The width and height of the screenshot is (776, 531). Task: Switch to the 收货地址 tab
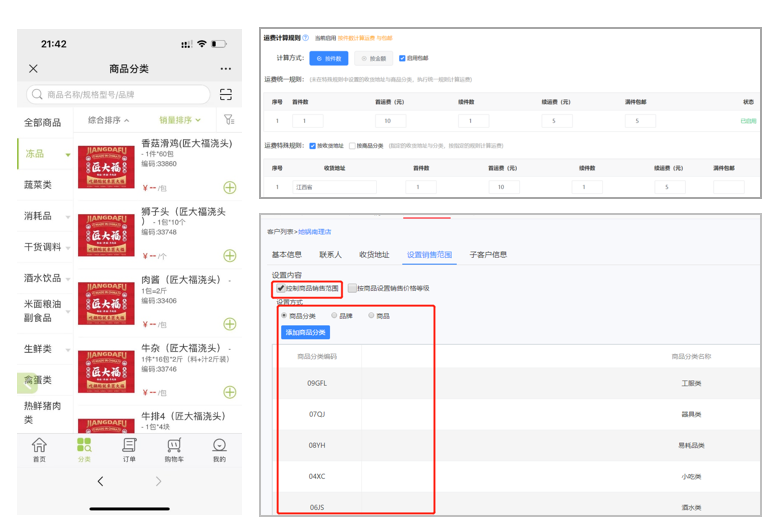pos(374,254)
